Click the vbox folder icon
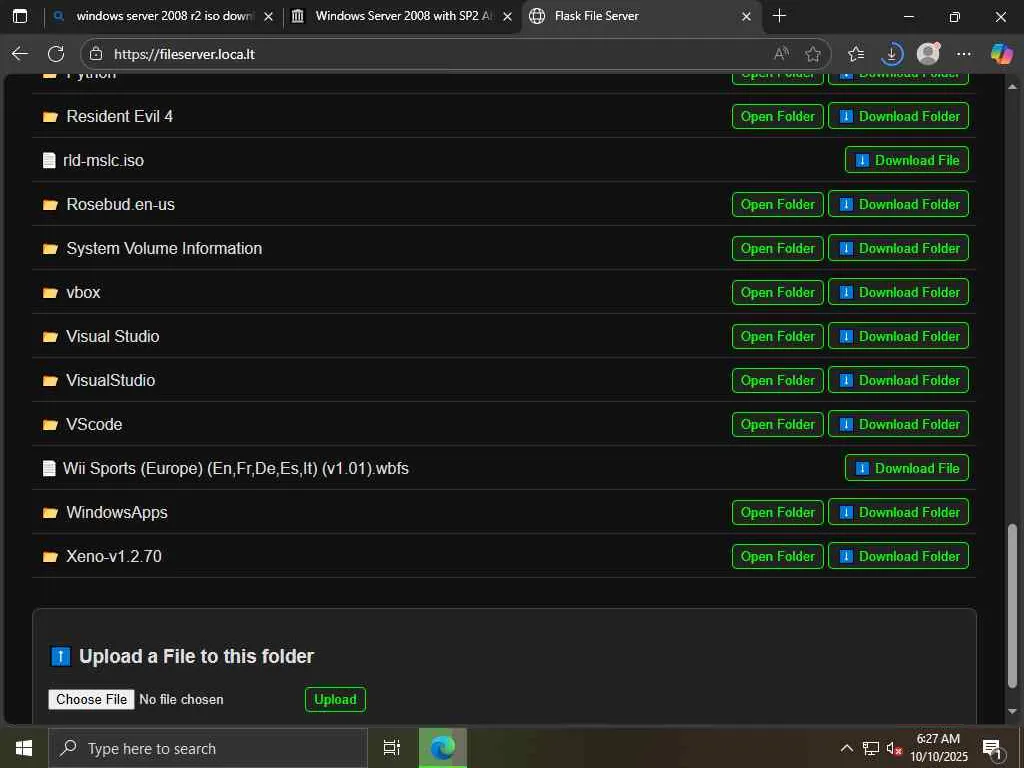 point(50,293)
